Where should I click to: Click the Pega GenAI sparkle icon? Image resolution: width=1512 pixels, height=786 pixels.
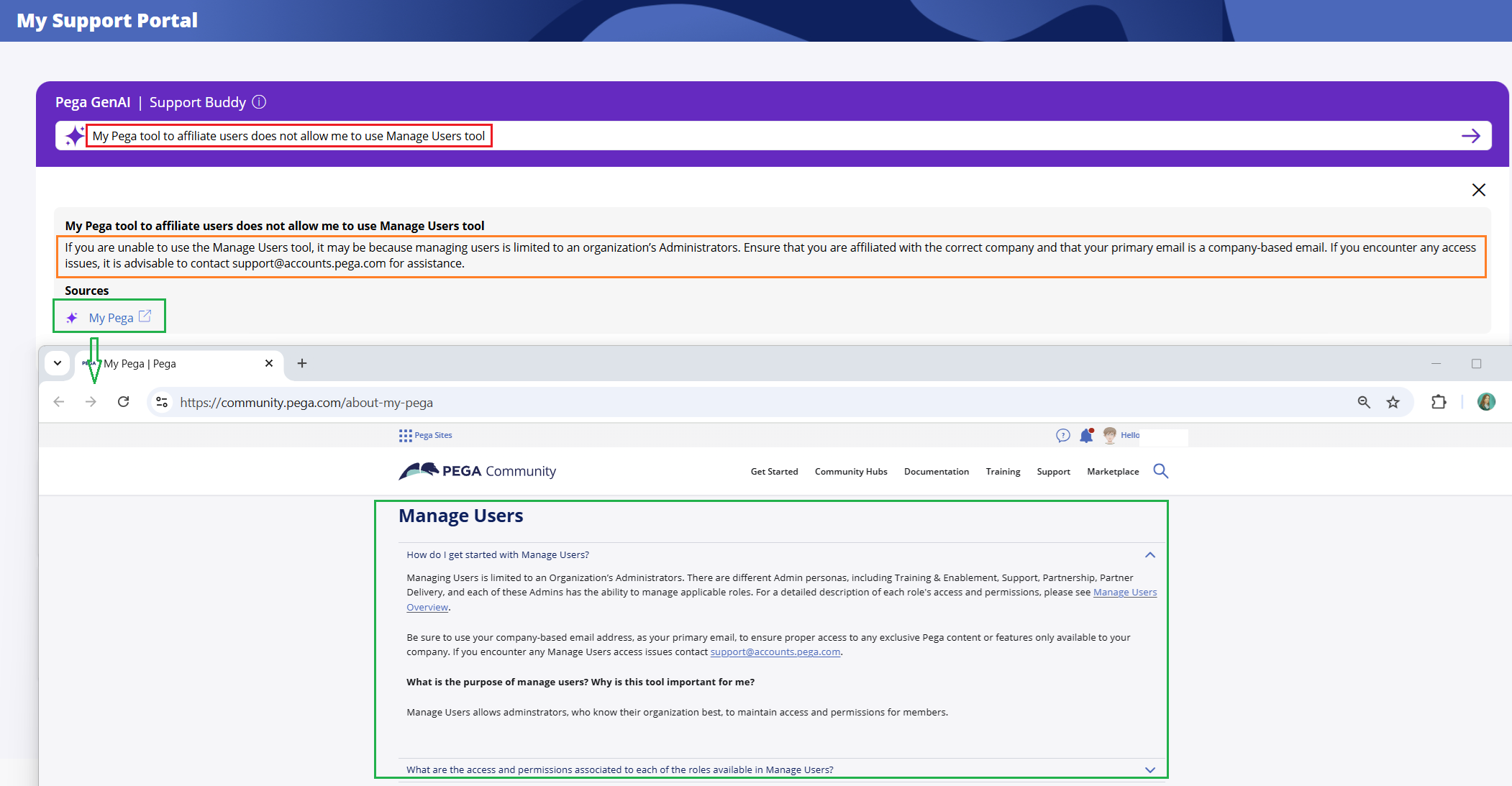click(74, 136)
